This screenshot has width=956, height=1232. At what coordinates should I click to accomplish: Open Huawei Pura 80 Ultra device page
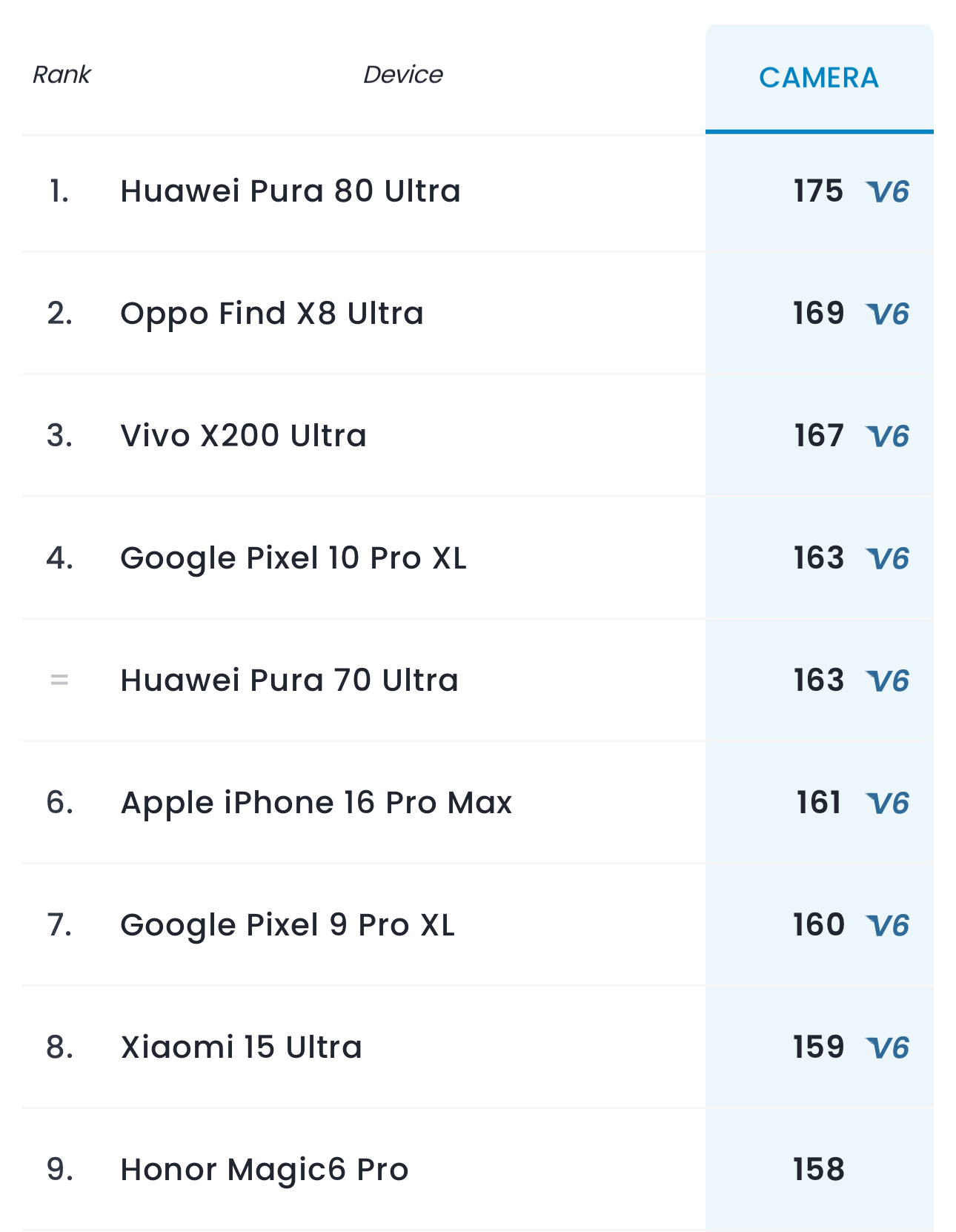tap(291, 191)
